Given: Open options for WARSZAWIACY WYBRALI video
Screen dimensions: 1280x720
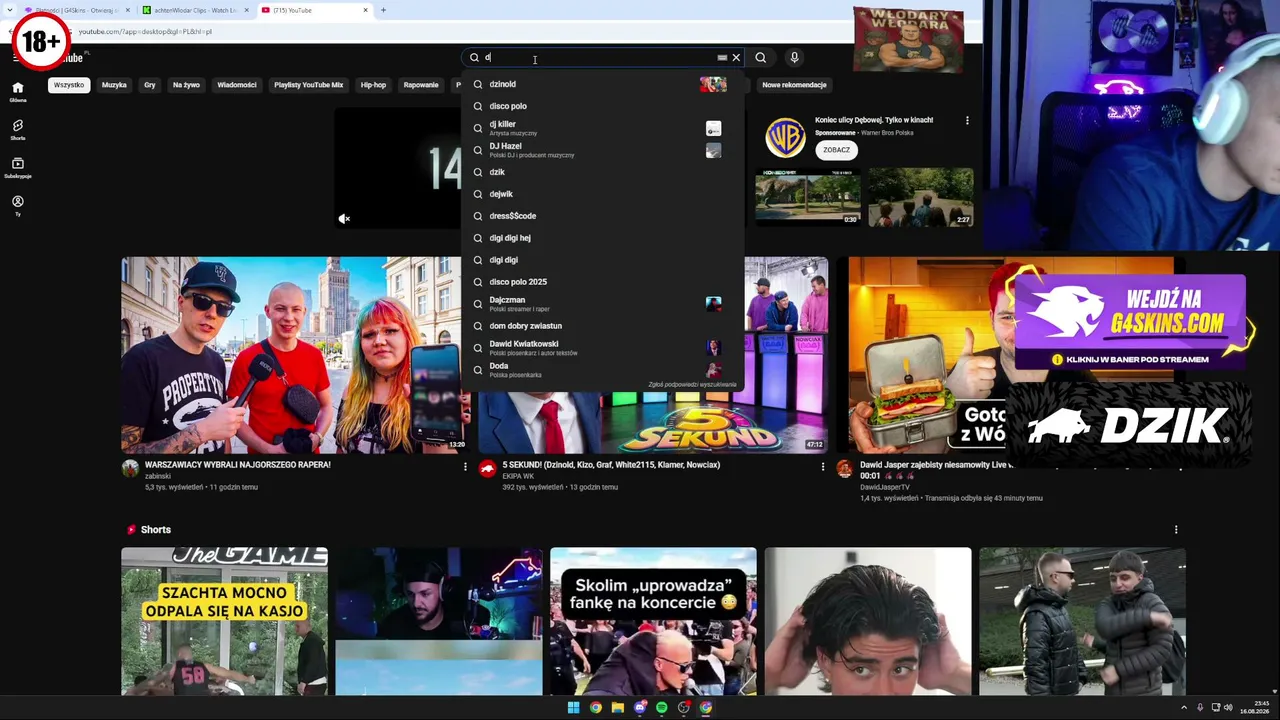Looking at the screenshot, I should click(465, 466).
